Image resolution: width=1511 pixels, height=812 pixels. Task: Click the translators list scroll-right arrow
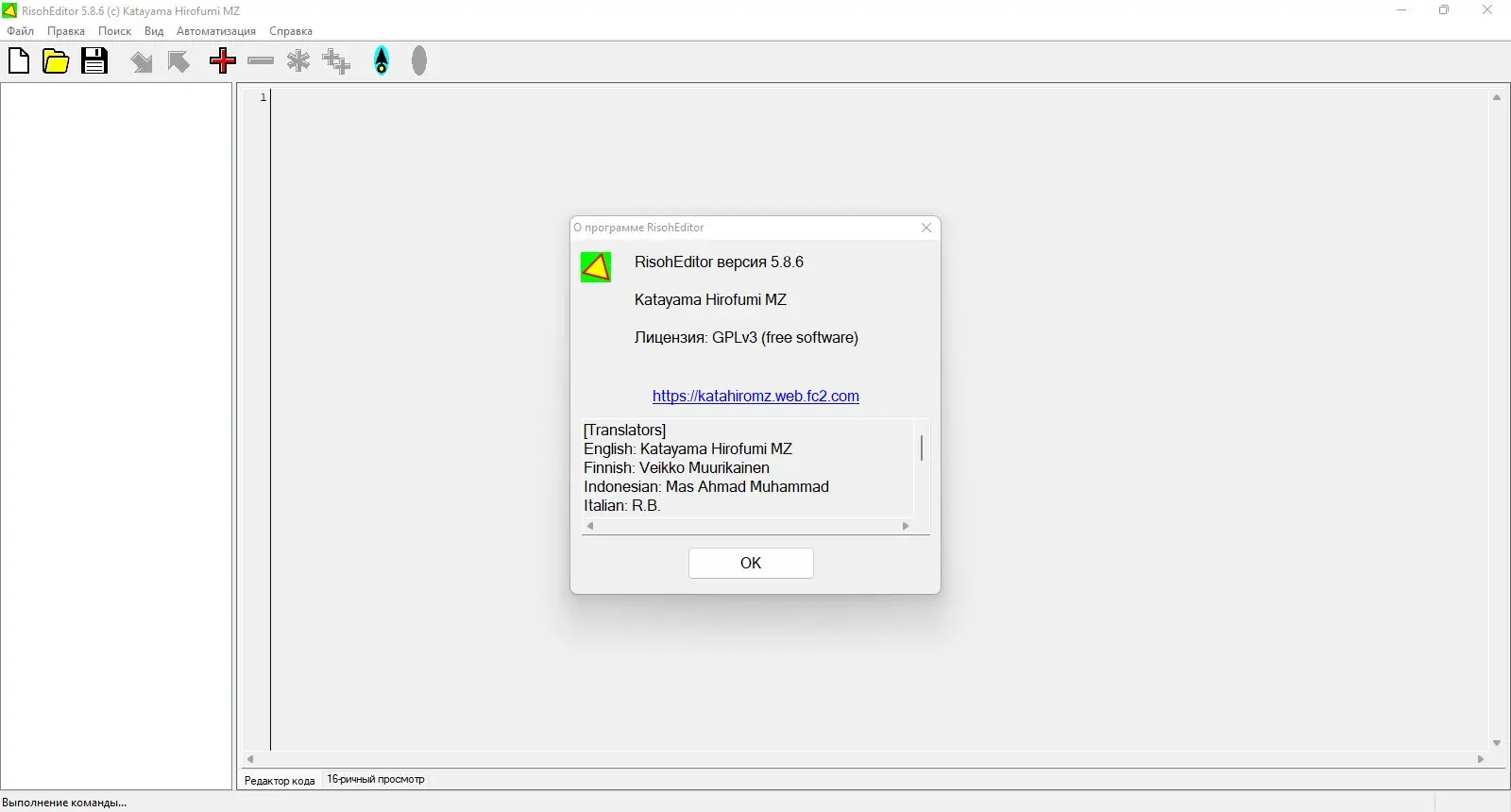pyautogui.click(x=906, y=526)
